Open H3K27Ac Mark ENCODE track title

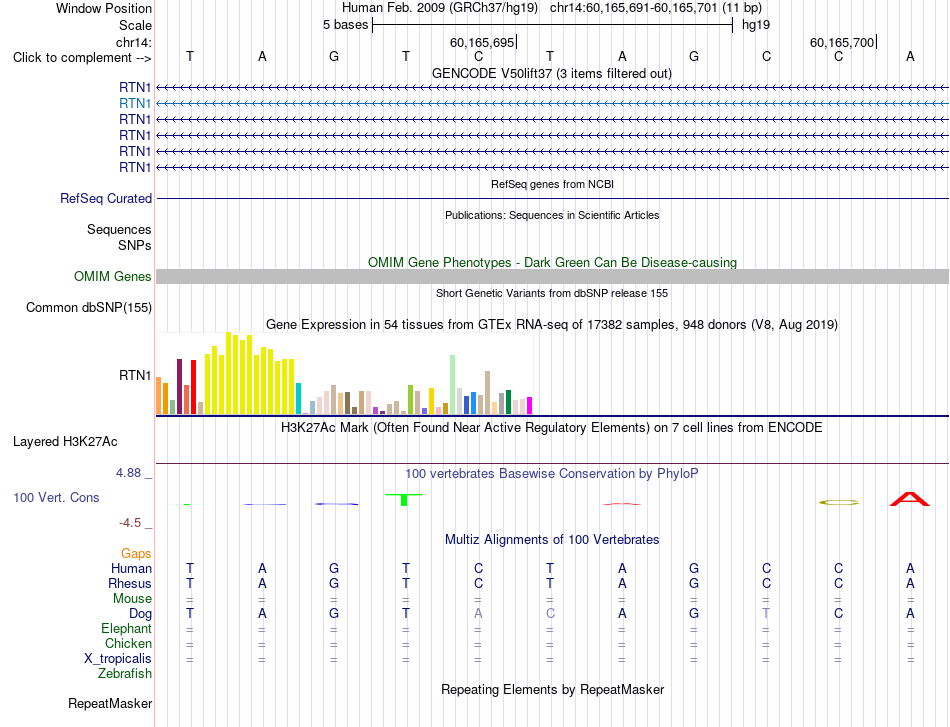tap(552, 428)
